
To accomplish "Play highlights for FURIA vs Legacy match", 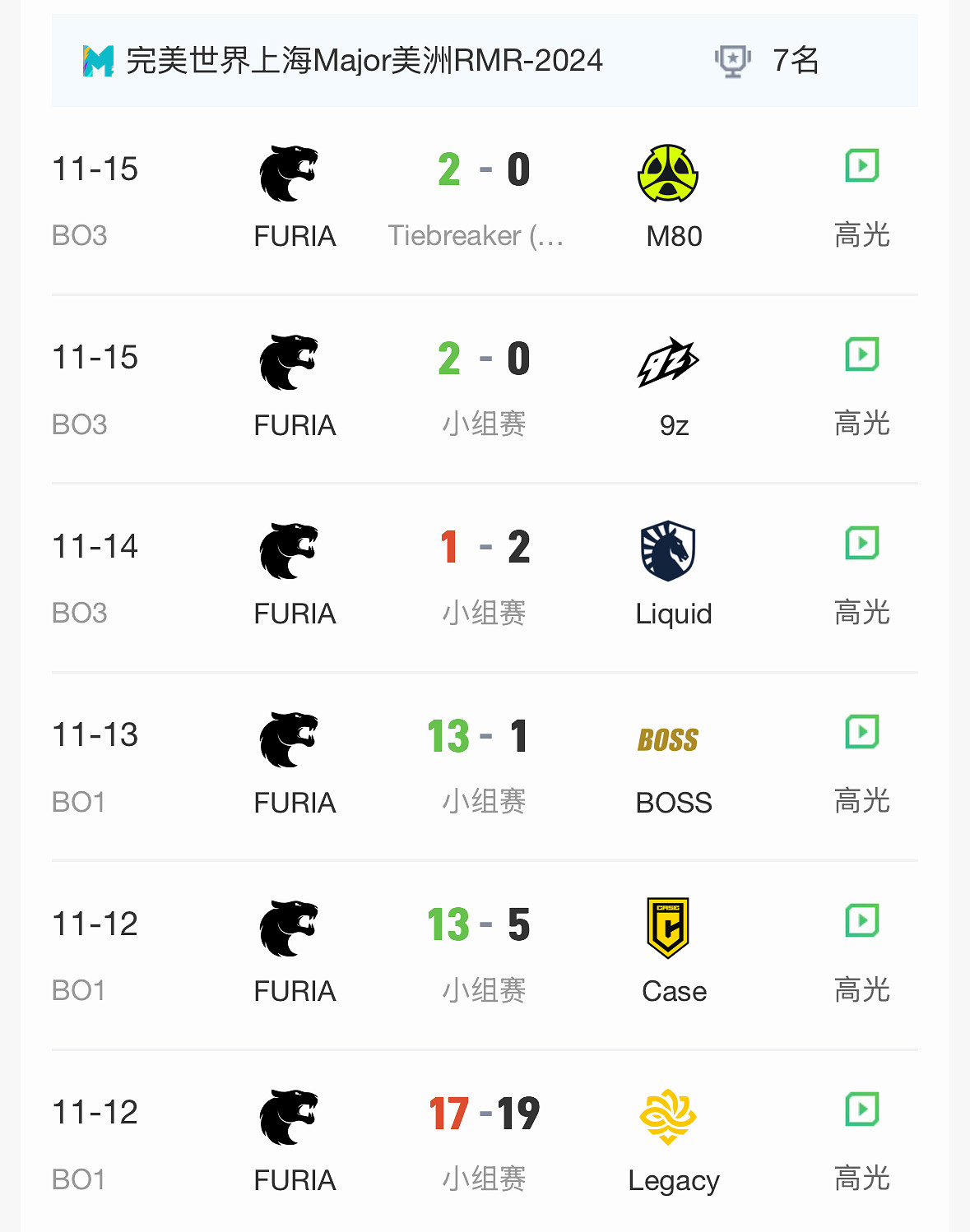I will click(862, 1109).
